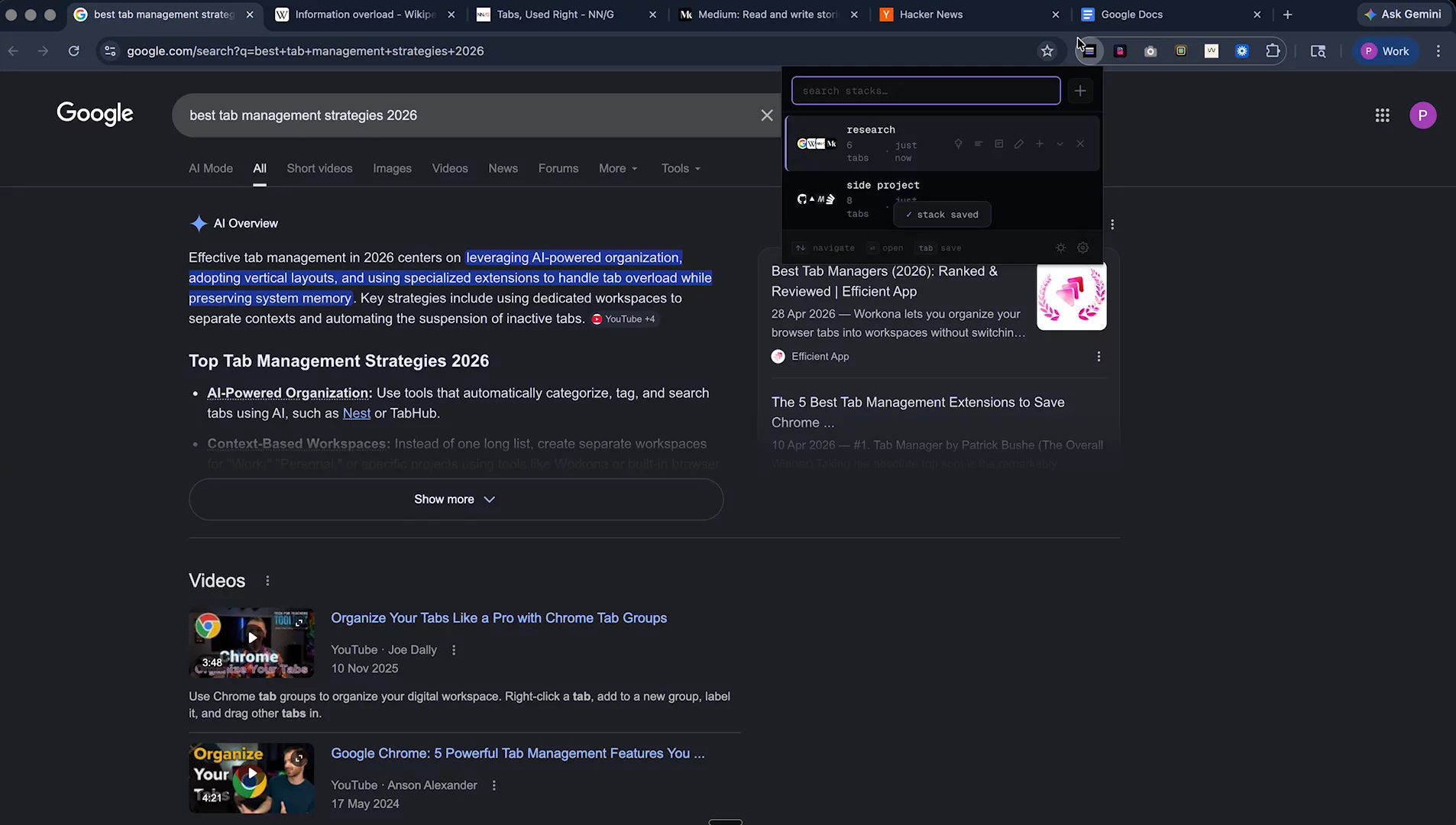
Task: Open the camera screenshot extension
Action: click(1150, 51)
